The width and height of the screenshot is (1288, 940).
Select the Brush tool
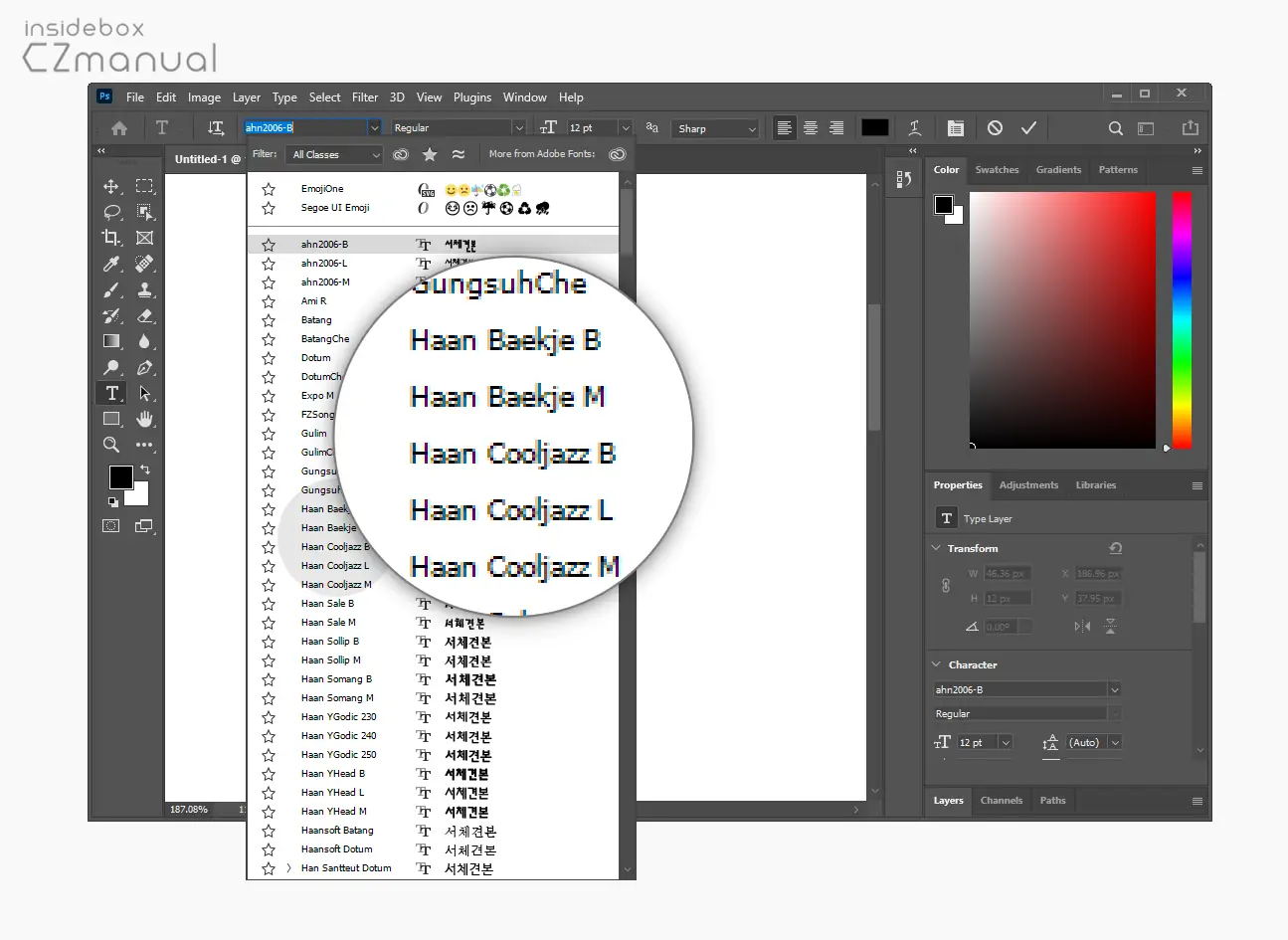click(111, 289)
